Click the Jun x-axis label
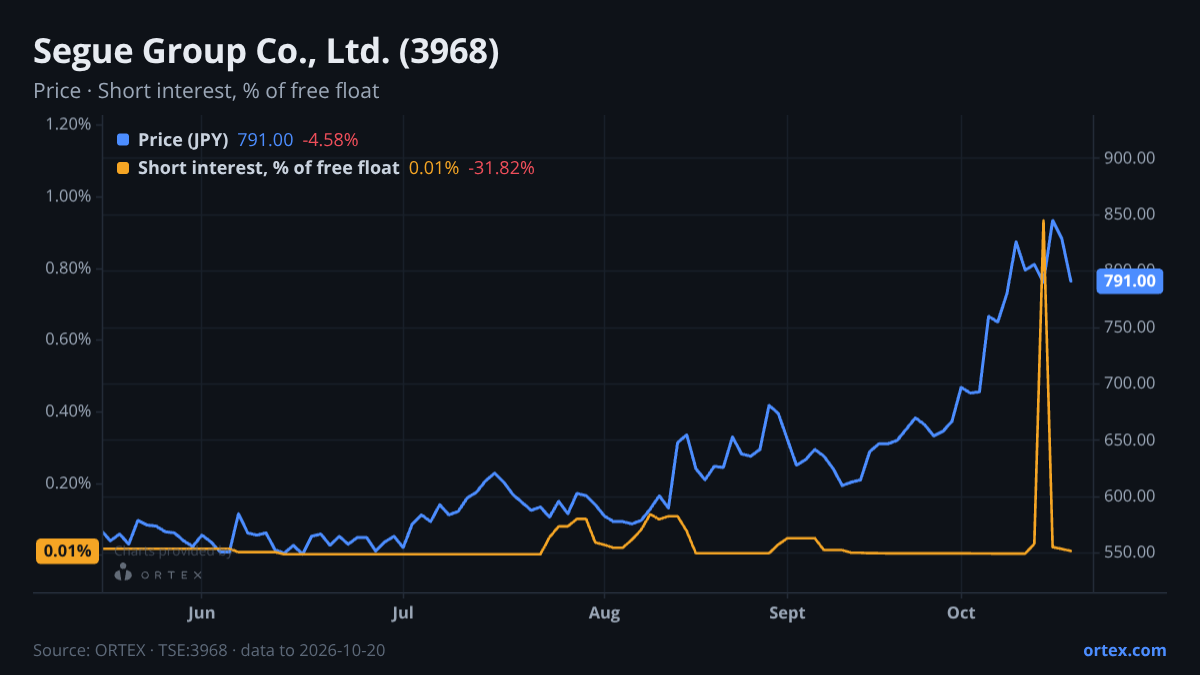The height and width of the screenshot is (675, 1200). pos(202,612)
